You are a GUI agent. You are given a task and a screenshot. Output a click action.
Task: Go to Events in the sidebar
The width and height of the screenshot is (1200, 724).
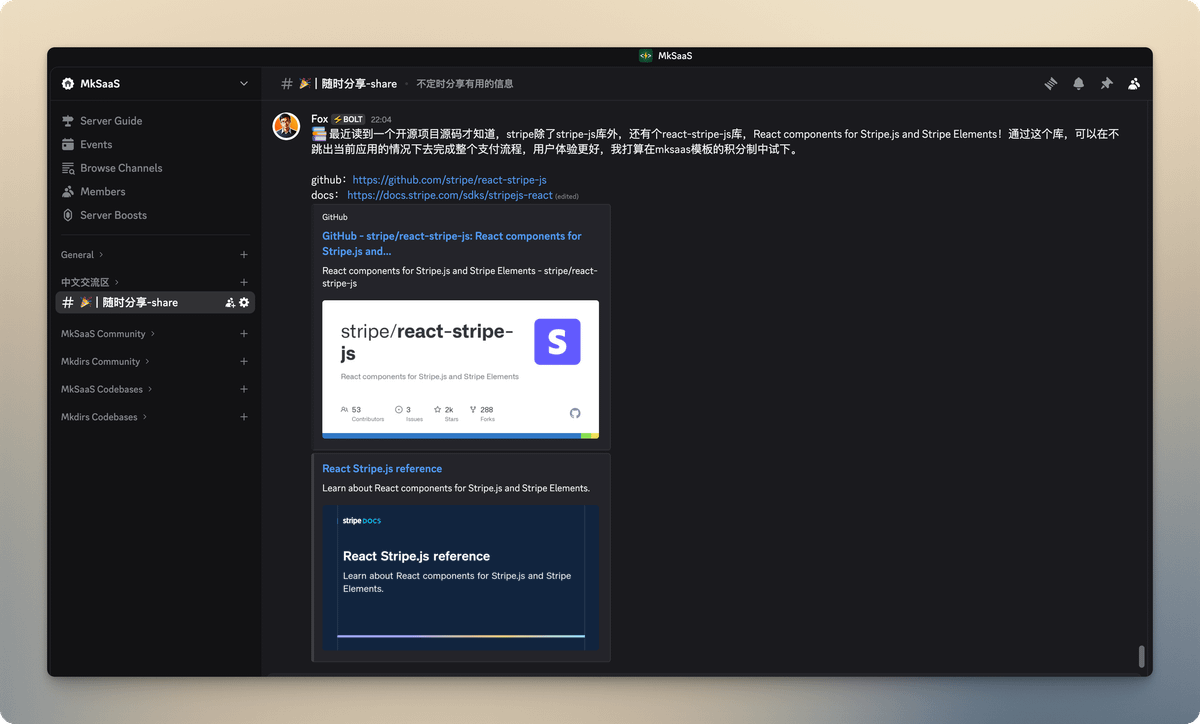pyautogui.click(x=96, y=145)
